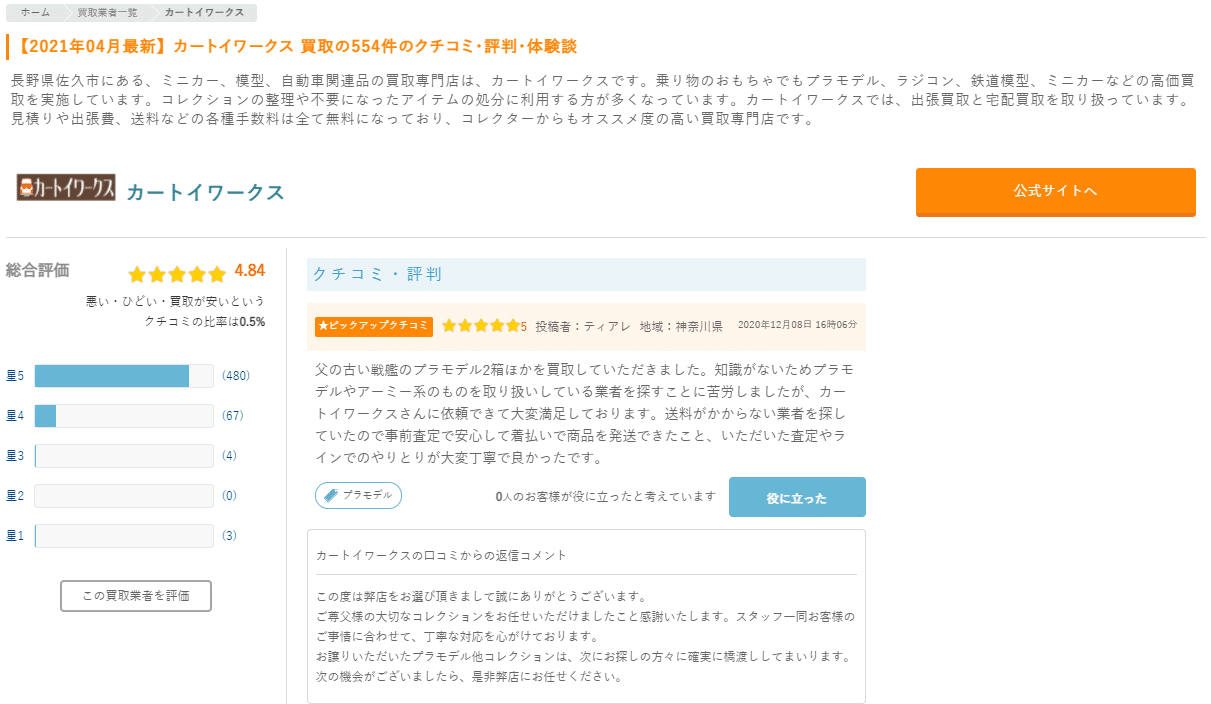Click the 投稿者：ティアレ reviewer name
Viewport: 1211px width, 704px height.
coord(583,326)
